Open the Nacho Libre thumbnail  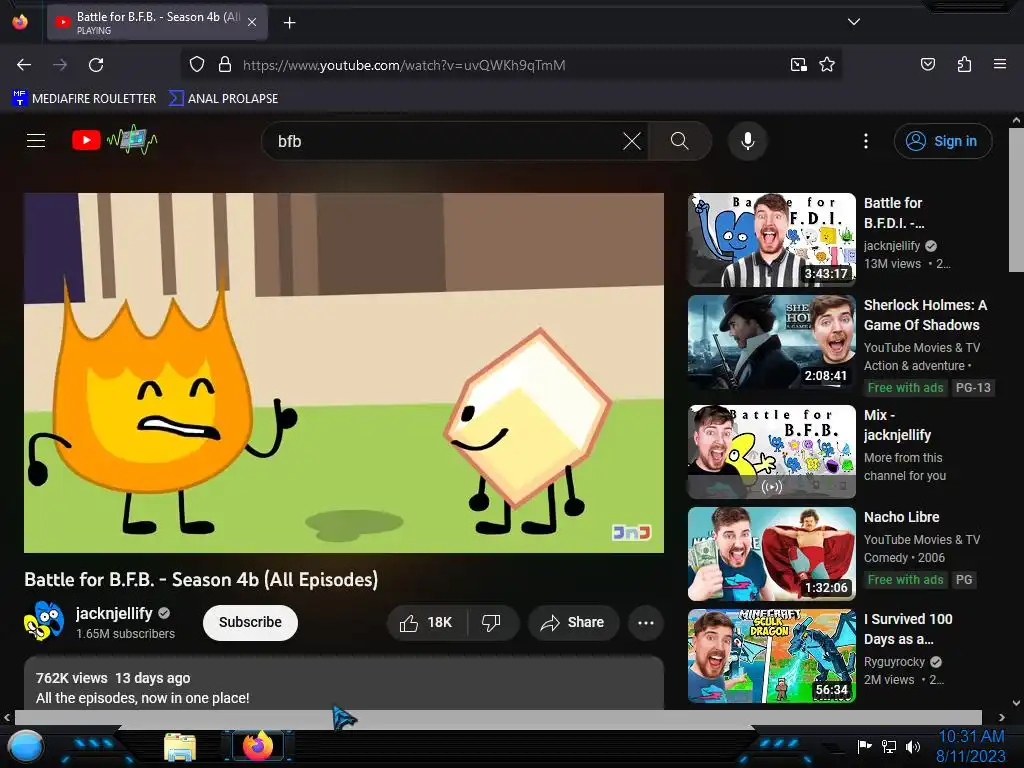pyautogui.click(x=772, y=554)
